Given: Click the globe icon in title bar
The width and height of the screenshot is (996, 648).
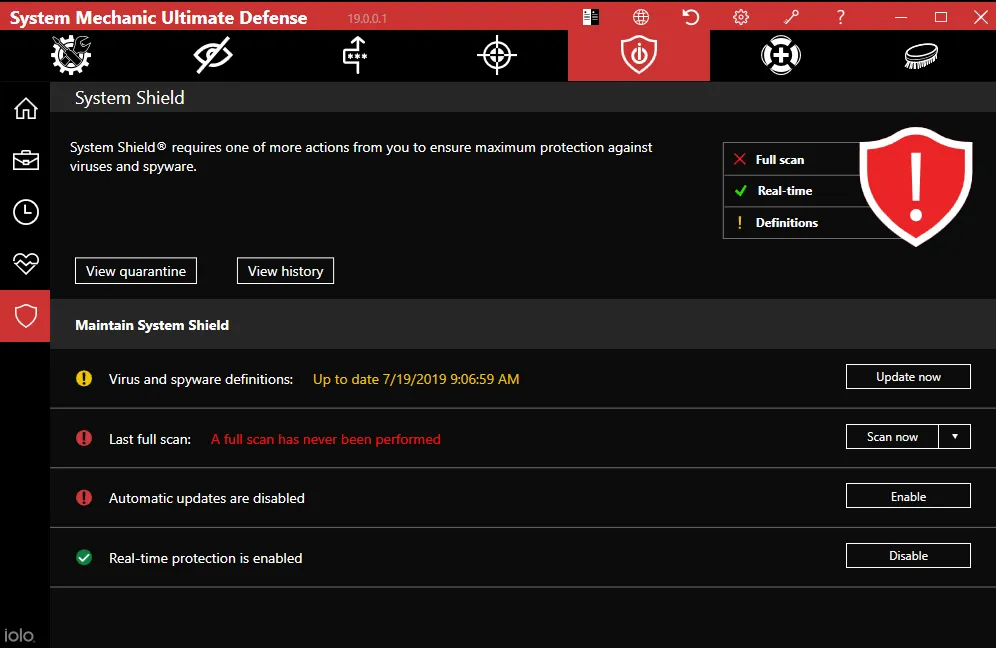Looking at the screenshot, I should point(641,17).
